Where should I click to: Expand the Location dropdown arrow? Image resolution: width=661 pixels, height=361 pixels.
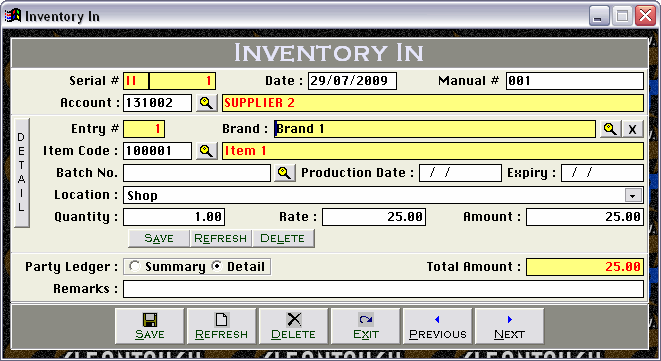click(633, 195)
